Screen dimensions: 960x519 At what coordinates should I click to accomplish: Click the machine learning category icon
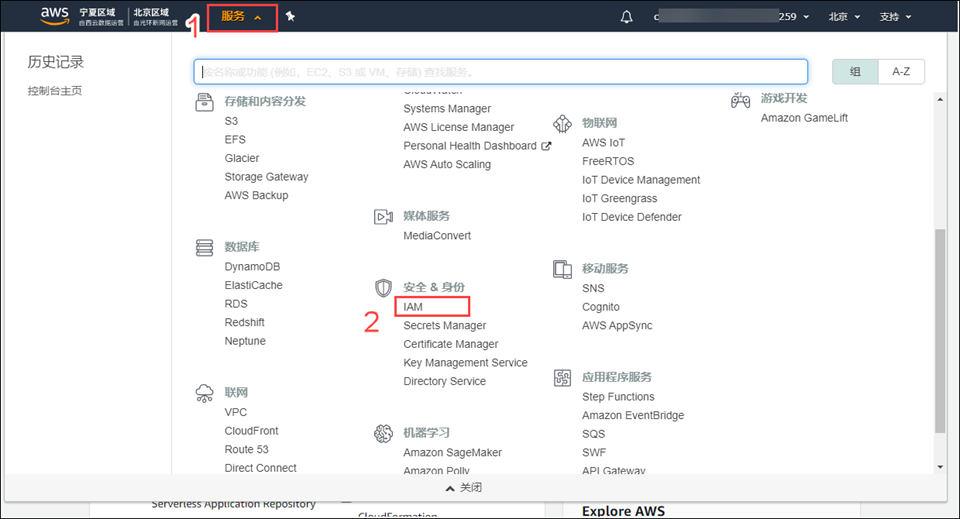click(383, 433)
